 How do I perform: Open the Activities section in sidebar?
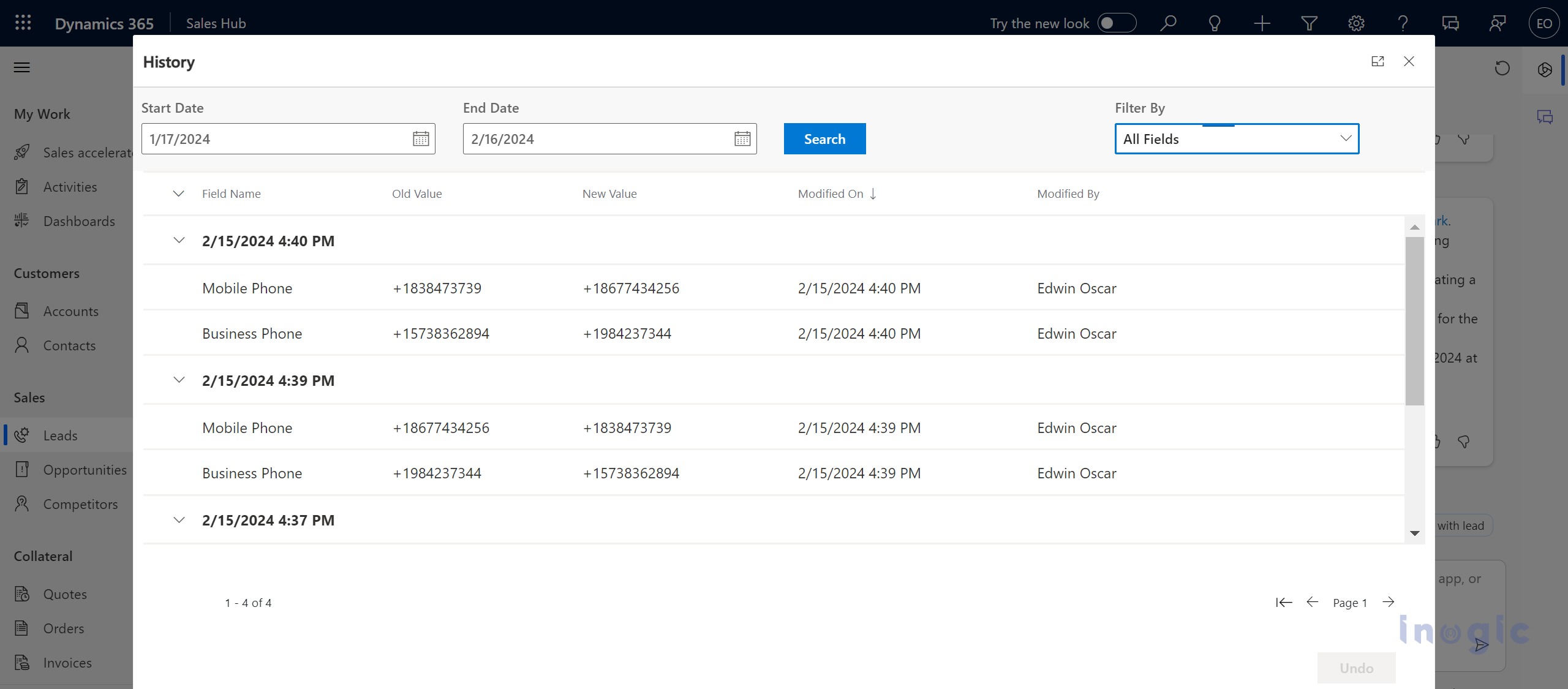coord(69,186)
